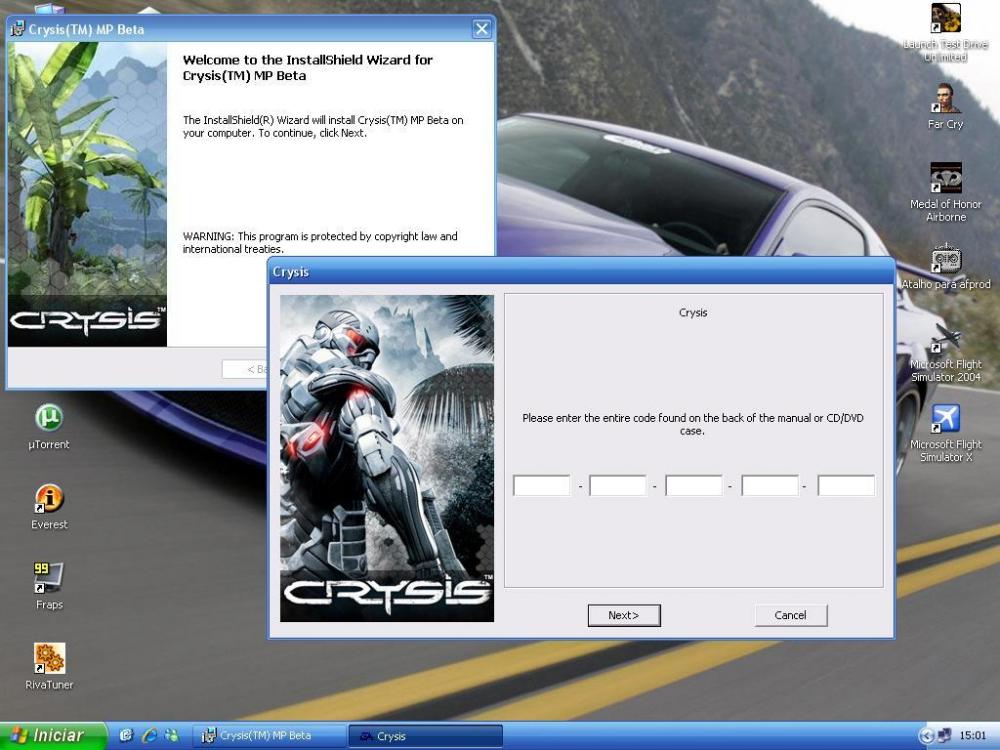Activate the Crysis taskbar button
Image resolution: width=1000 pixels, height=750 pixels.
point(425,736)
